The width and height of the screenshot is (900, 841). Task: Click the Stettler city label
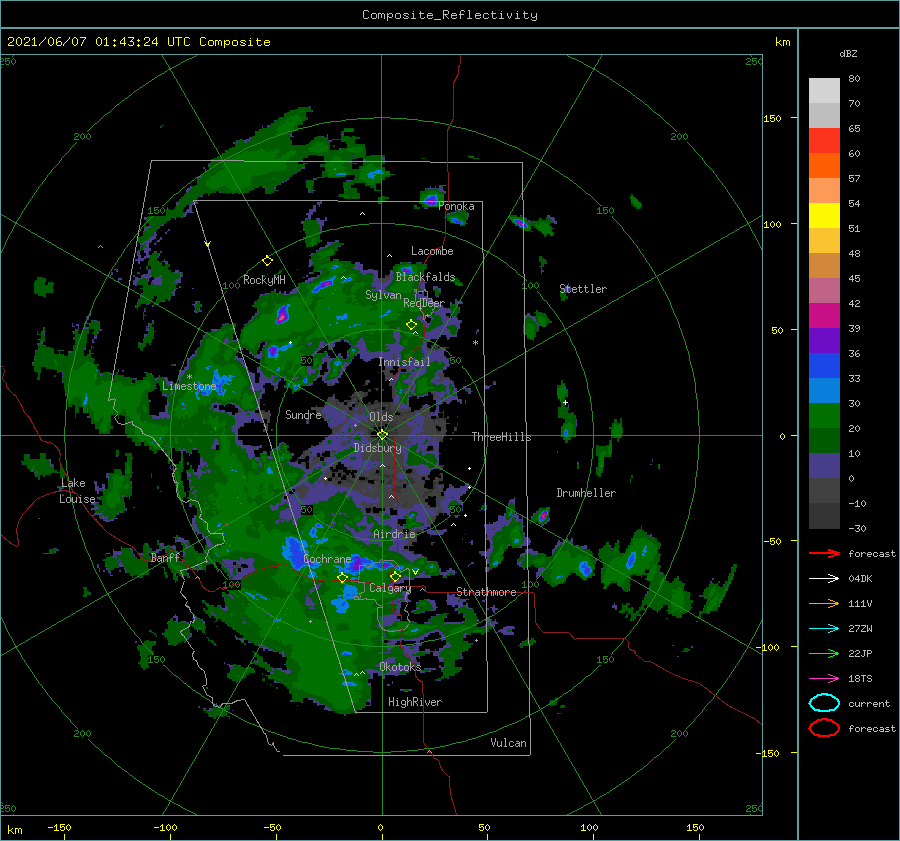coord(583,289)
